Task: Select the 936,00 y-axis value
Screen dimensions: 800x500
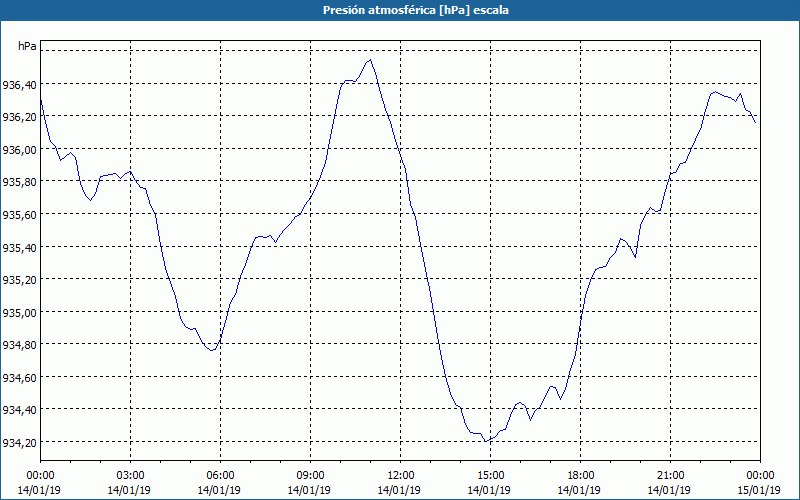Action: tap(19, 149)
